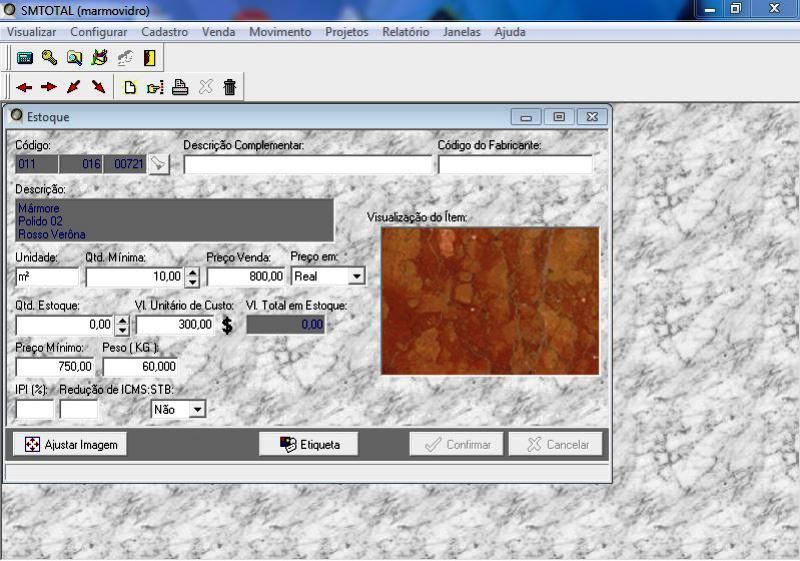Click the grayed X cancel toolbar icon
The height and width of the screenshot is (561, 800).
205,87
